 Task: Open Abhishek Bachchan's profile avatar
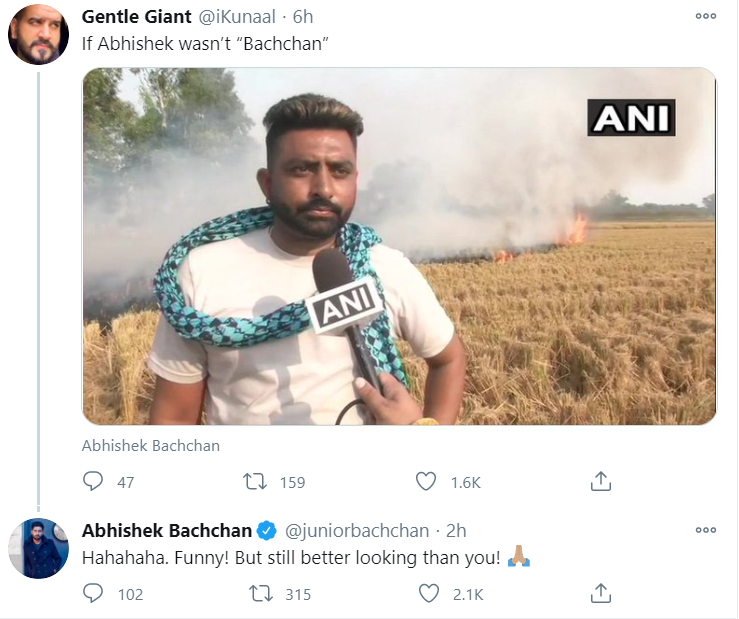(x=38, y=547)
